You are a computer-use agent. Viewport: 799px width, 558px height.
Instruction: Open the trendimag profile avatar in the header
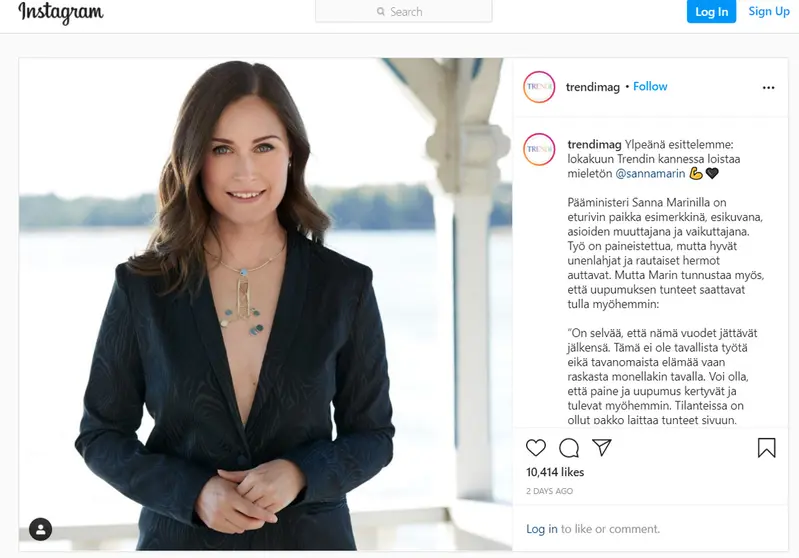click(x=539, y=87)
